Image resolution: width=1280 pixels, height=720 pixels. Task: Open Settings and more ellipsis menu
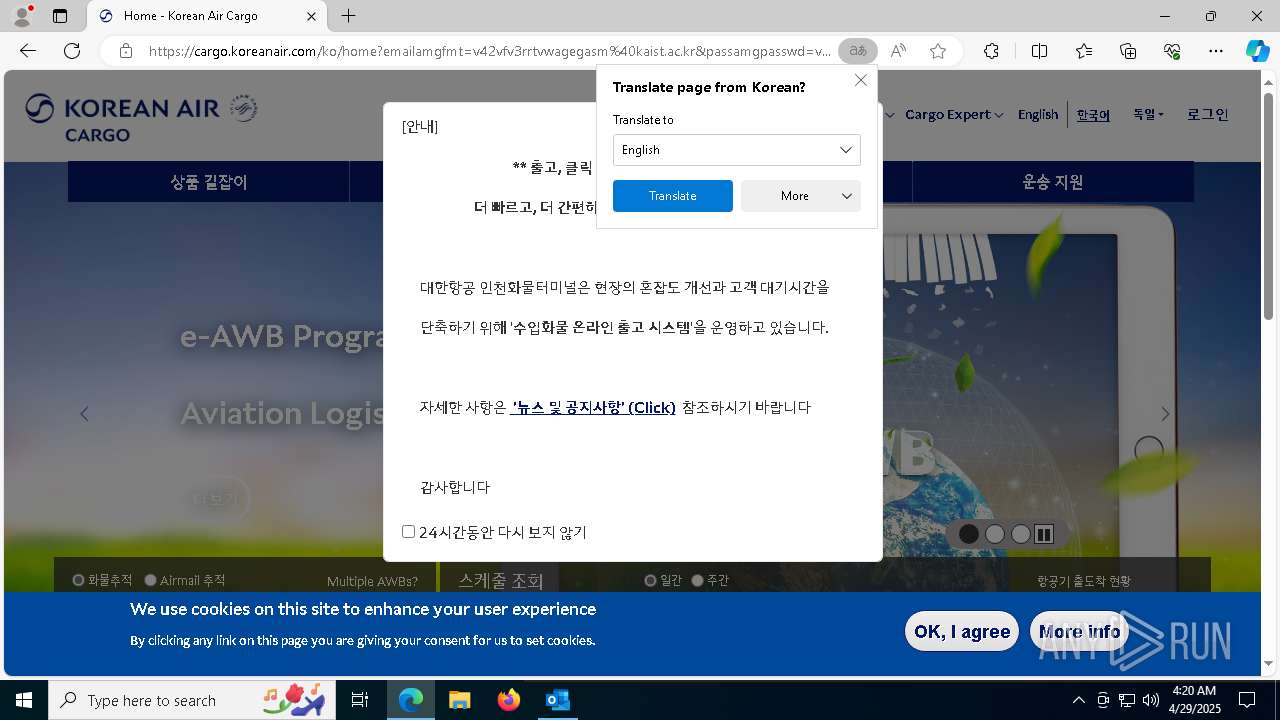pos(1216,51)
